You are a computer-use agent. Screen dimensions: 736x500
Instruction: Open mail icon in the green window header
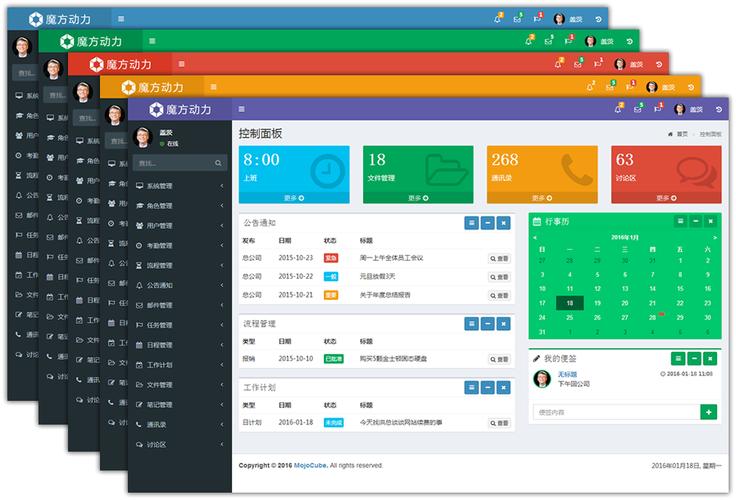coord(548,41)
